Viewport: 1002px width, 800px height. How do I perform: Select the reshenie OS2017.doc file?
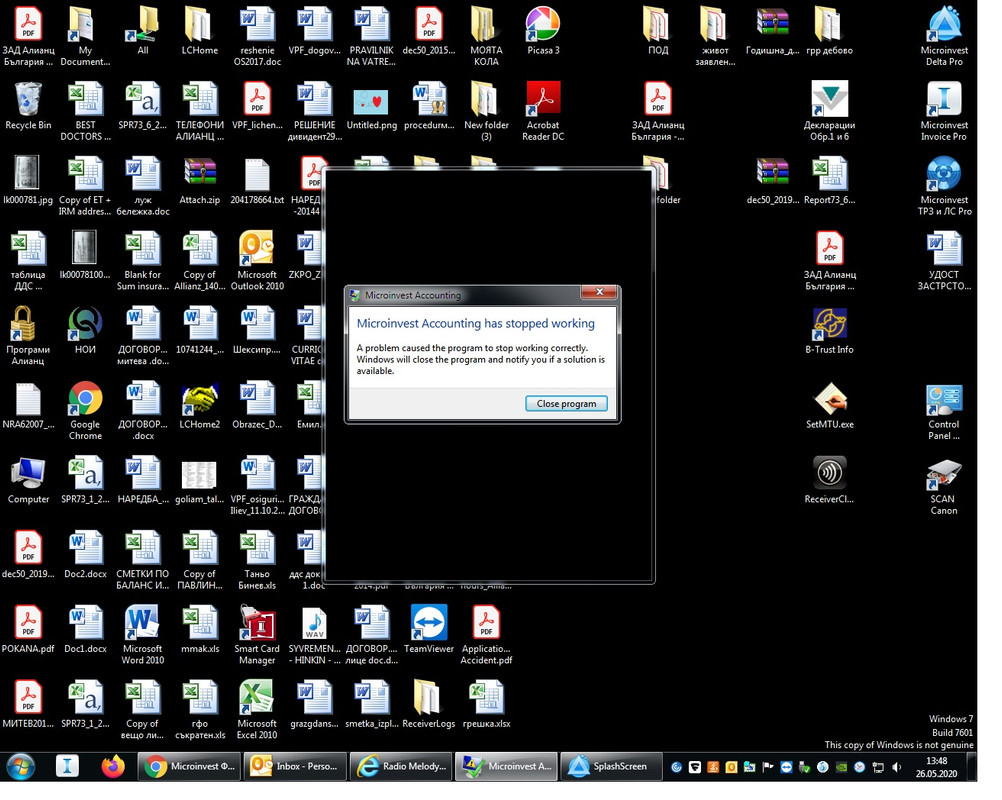[257, 36]
